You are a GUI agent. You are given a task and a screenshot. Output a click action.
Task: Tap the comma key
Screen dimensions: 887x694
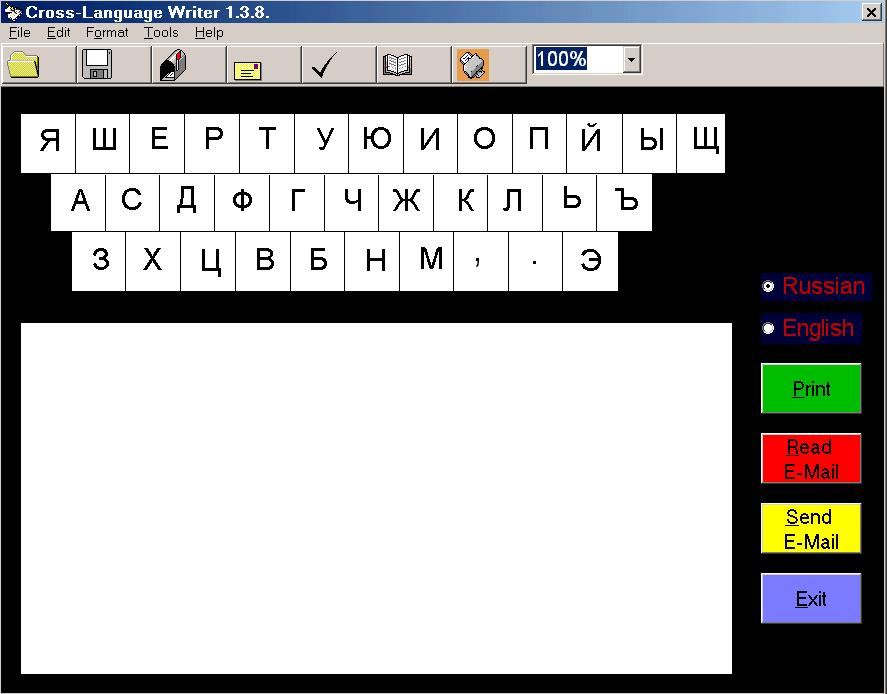point(481,261)
